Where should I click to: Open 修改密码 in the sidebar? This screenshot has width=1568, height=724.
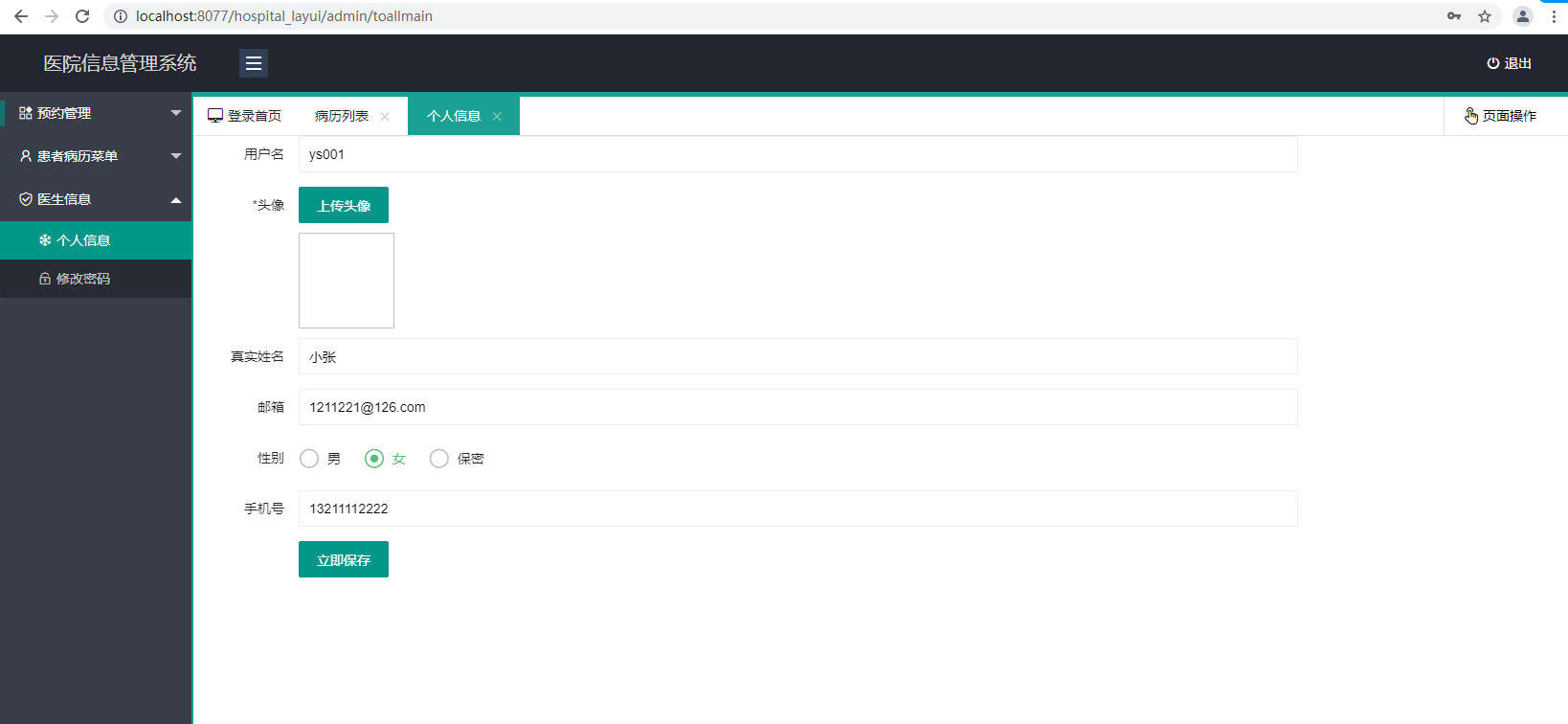(83, 279)
